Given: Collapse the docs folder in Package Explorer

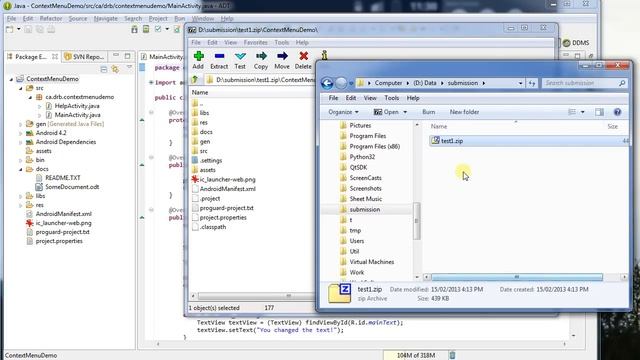Looking at the screenshot, I should pos(21,169).
